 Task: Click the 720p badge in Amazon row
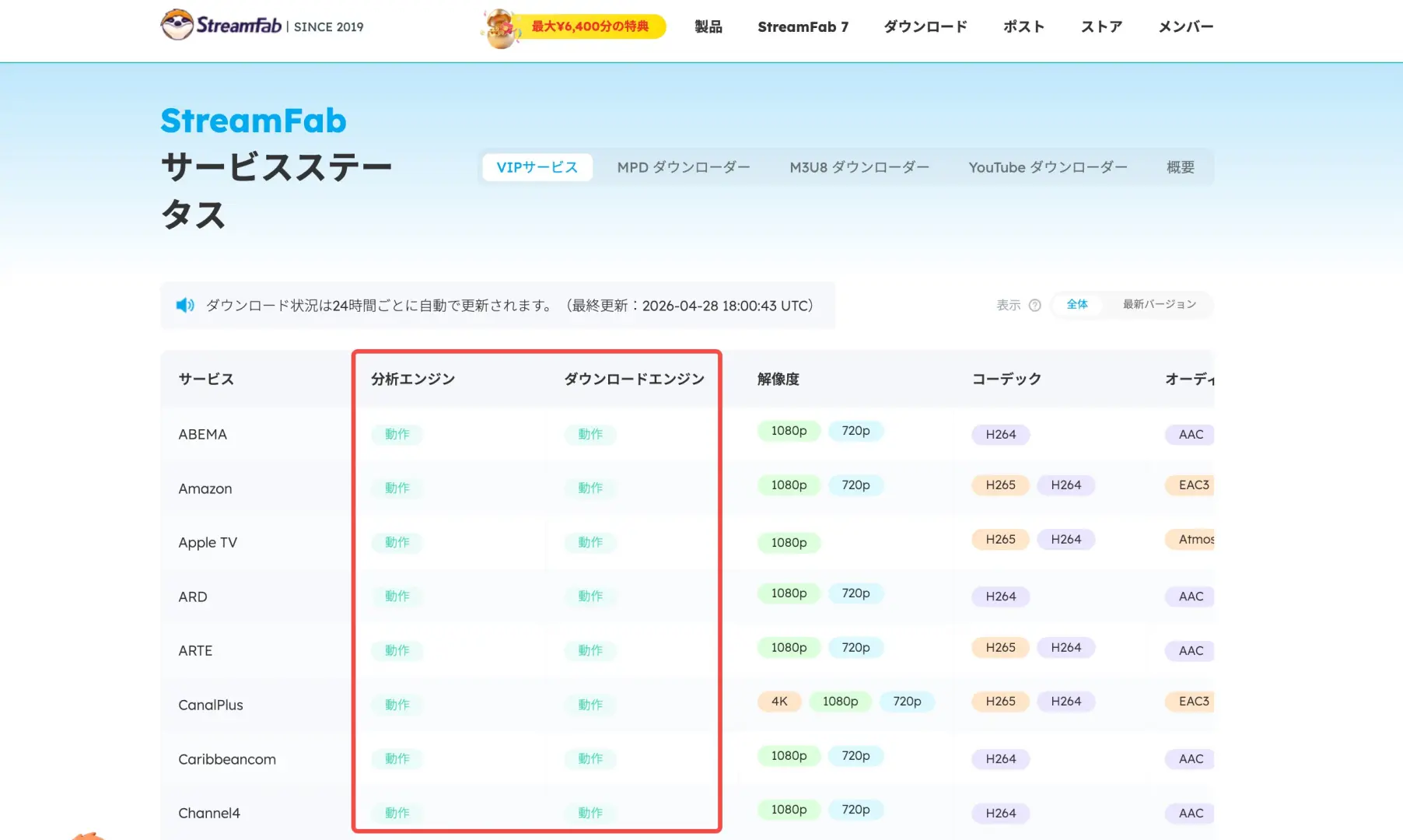[x=856, y=485]
